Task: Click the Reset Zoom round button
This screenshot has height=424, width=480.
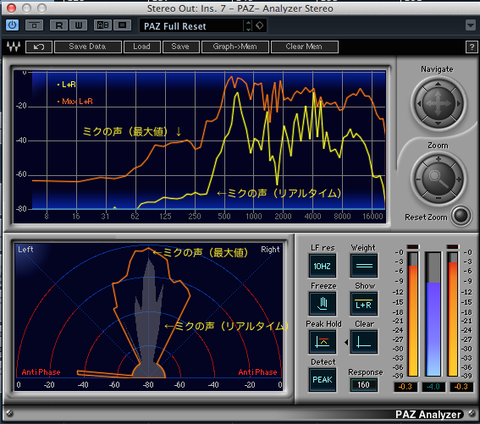Action: click(461, 215)
